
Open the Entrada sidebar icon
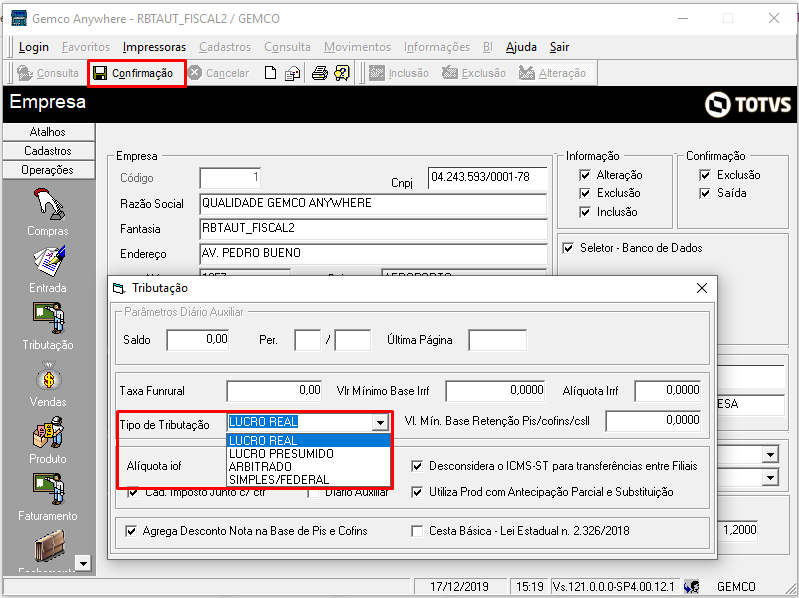[x=48, y=261]
